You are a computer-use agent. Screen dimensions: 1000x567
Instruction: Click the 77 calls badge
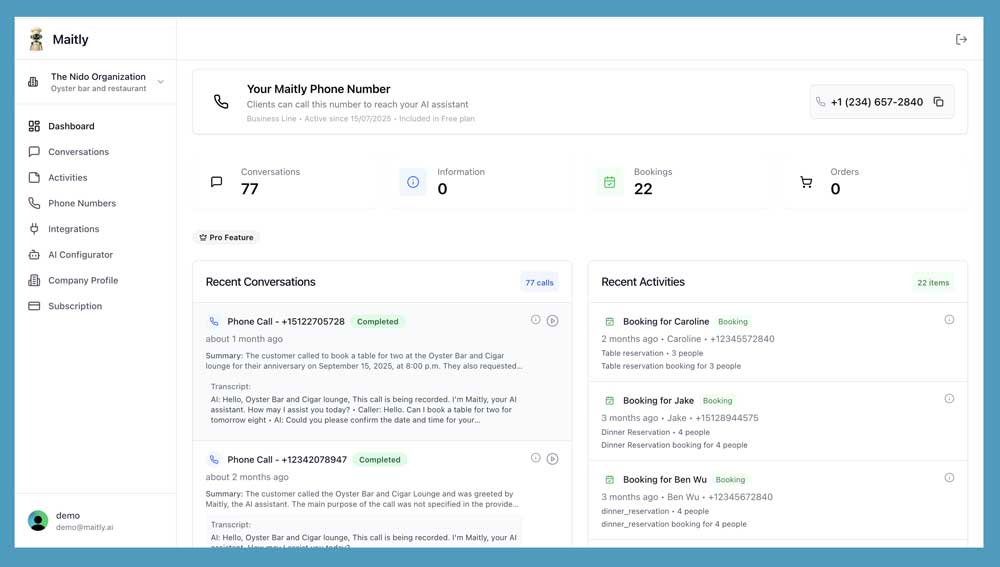point(539,283)
